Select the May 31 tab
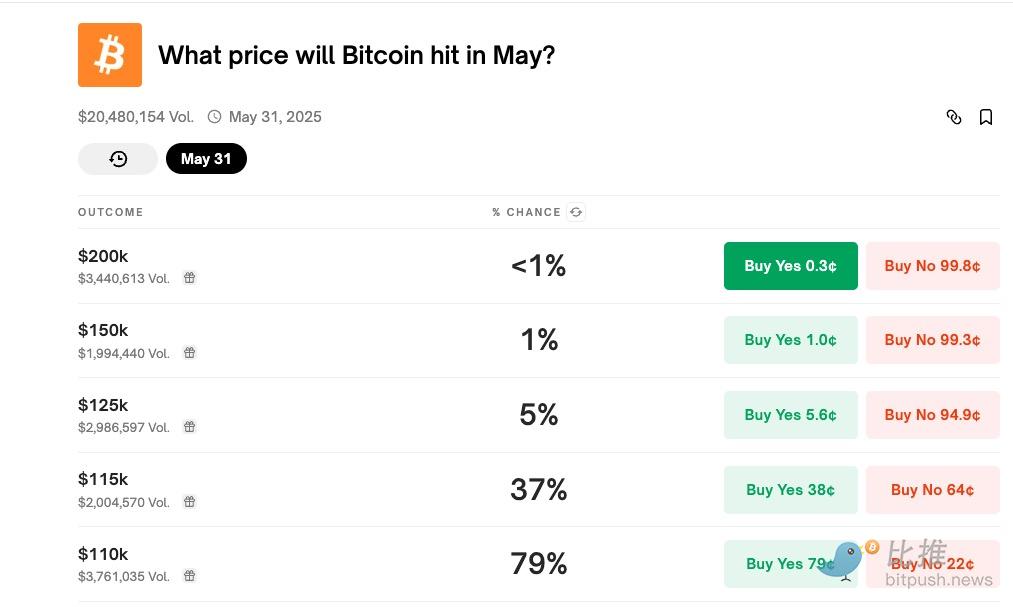1013x607 pixels. click(x=206, y=159)
